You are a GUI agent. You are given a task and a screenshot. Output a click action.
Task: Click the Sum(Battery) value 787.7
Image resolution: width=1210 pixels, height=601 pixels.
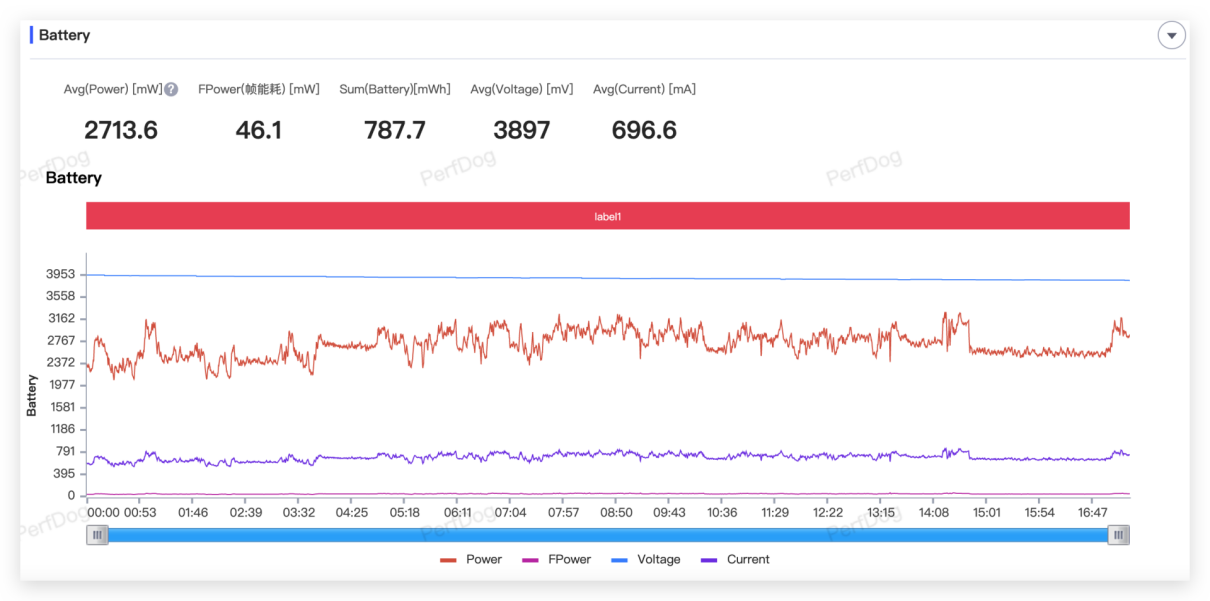click(395, 130)
